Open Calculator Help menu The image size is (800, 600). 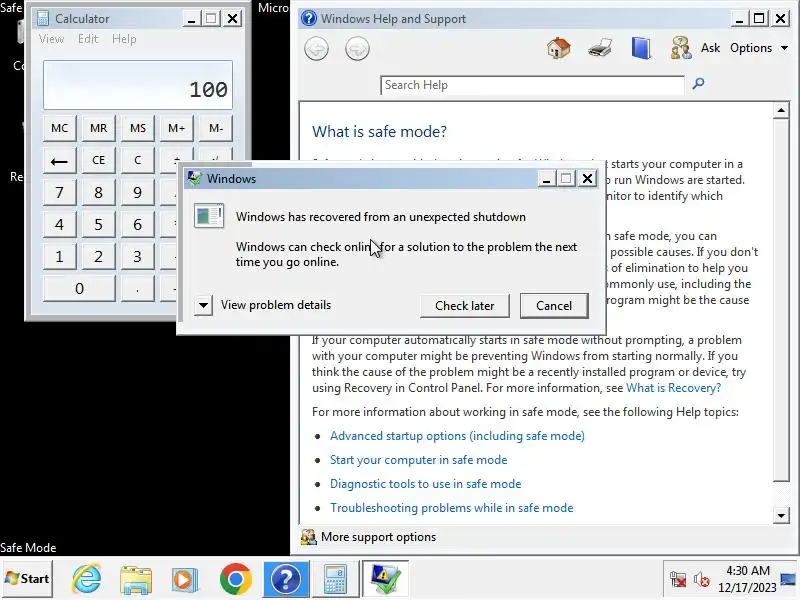[124, 39]
